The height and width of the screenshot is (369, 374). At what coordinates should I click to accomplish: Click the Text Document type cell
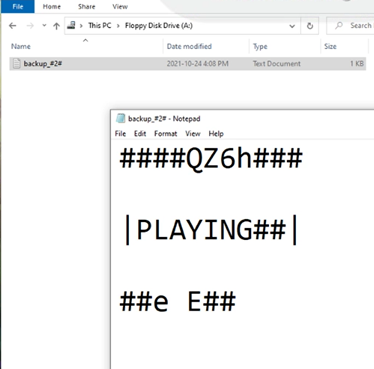(x=277, y=64)
